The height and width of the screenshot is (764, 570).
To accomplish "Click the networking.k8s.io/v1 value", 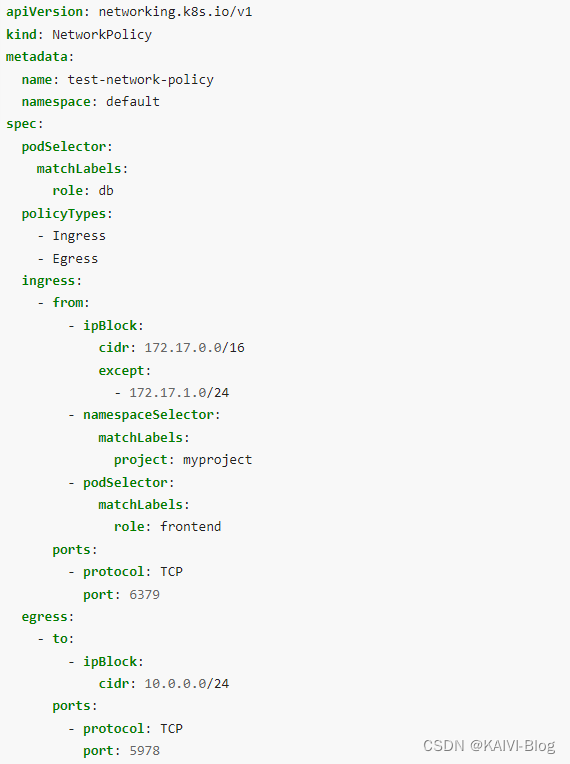I will pos(175,12).
